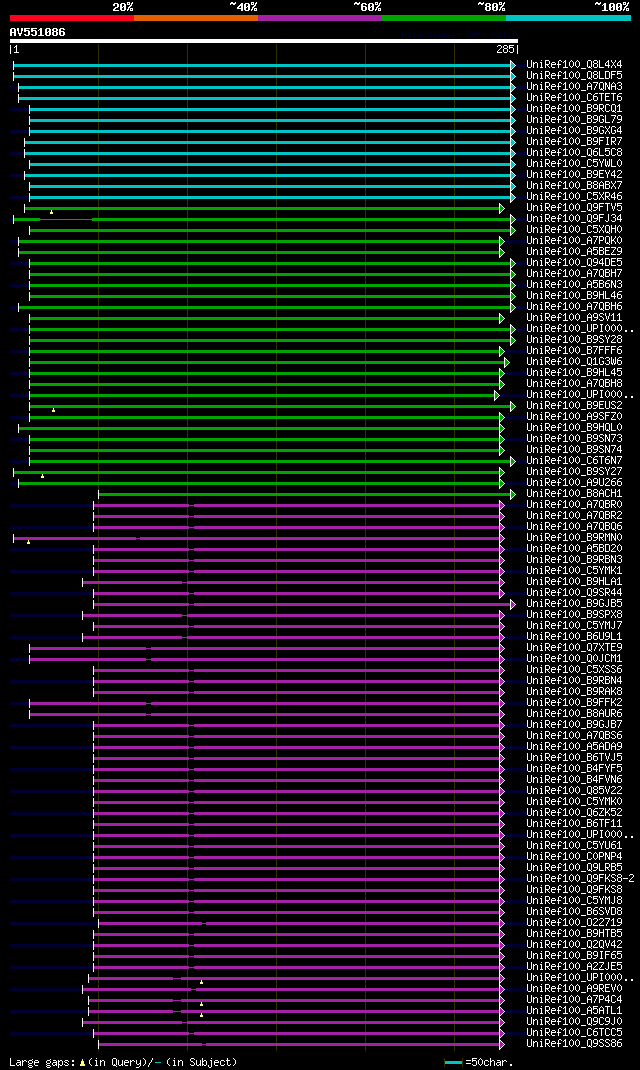Click the yellow gap marker under Q9FTV5 alignment
640x1070 pixels.
tap(51, 212)
